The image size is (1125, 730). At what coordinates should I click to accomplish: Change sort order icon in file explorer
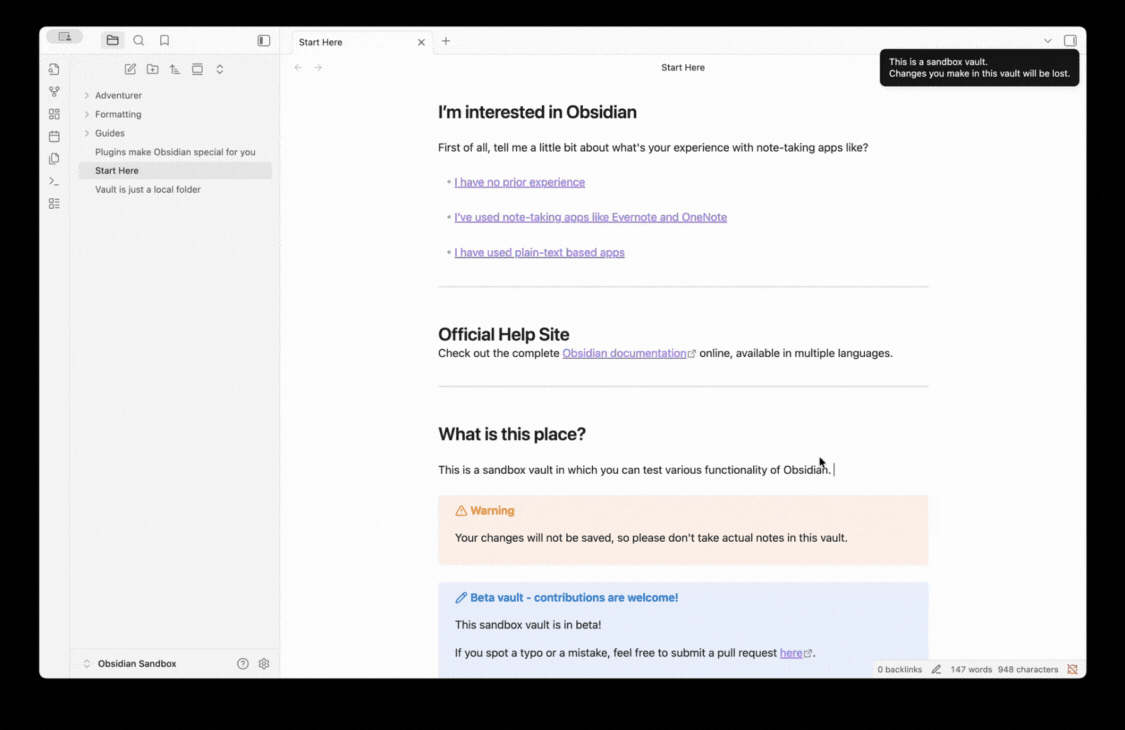click(174, 70)
